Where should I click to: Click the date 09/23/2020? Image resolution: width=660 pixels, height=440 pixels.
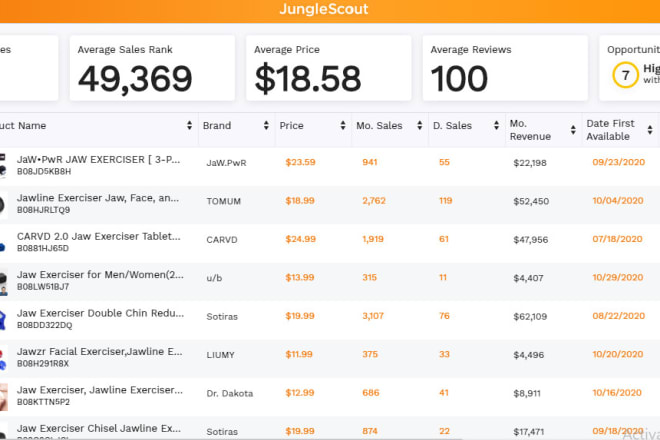(618, 162)
